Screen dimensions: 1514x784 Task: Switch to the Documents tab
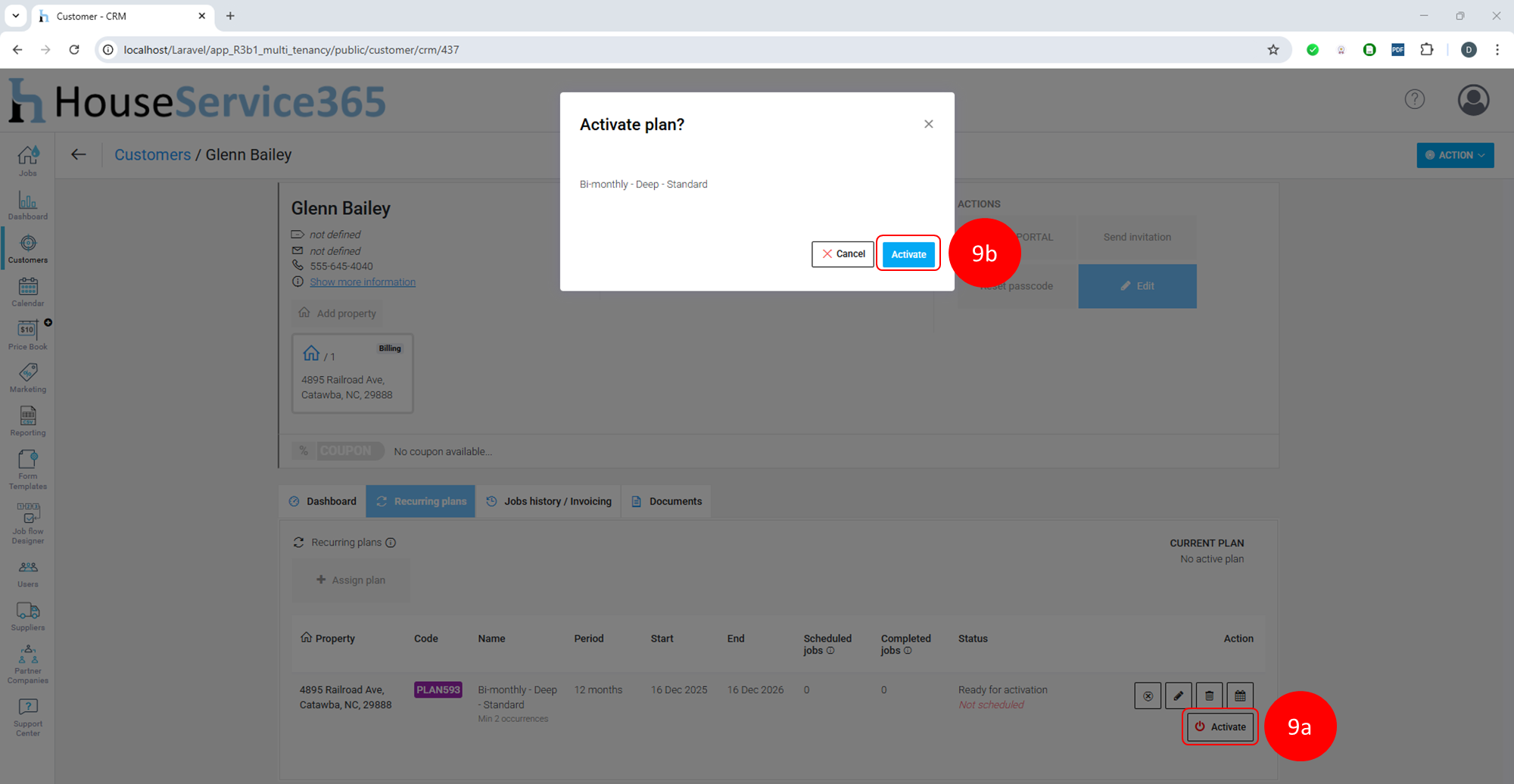click(666, 501)
